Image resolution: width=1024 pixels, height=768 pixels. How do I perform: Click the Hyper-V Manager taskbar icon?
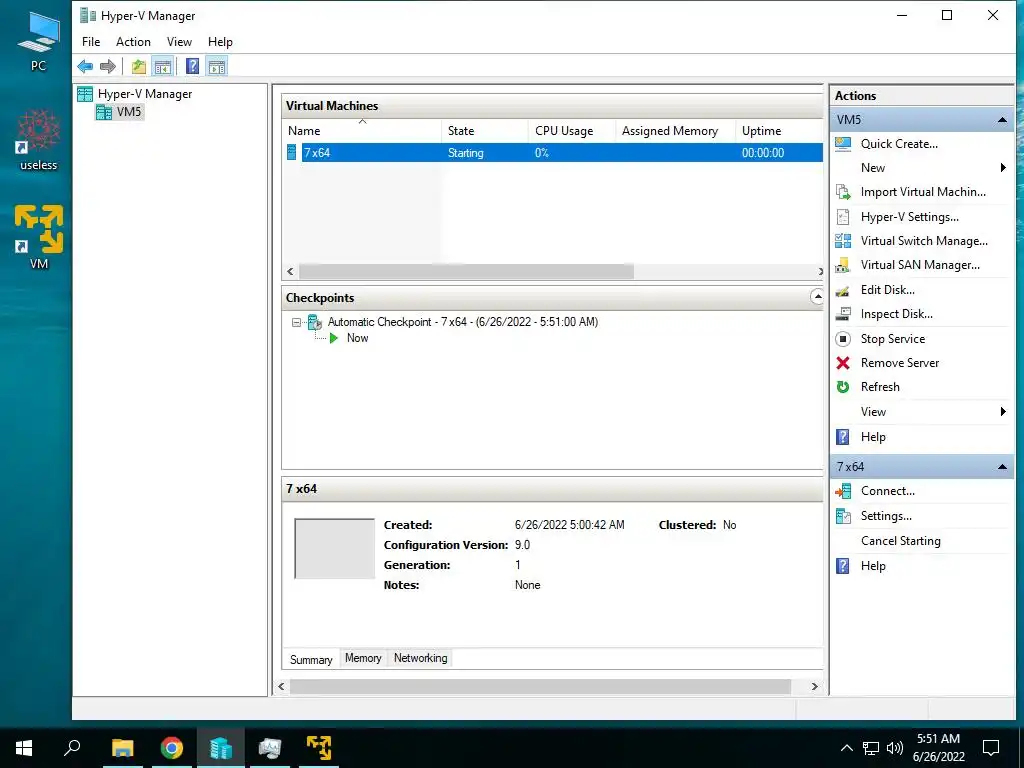[x=221, y=748]
